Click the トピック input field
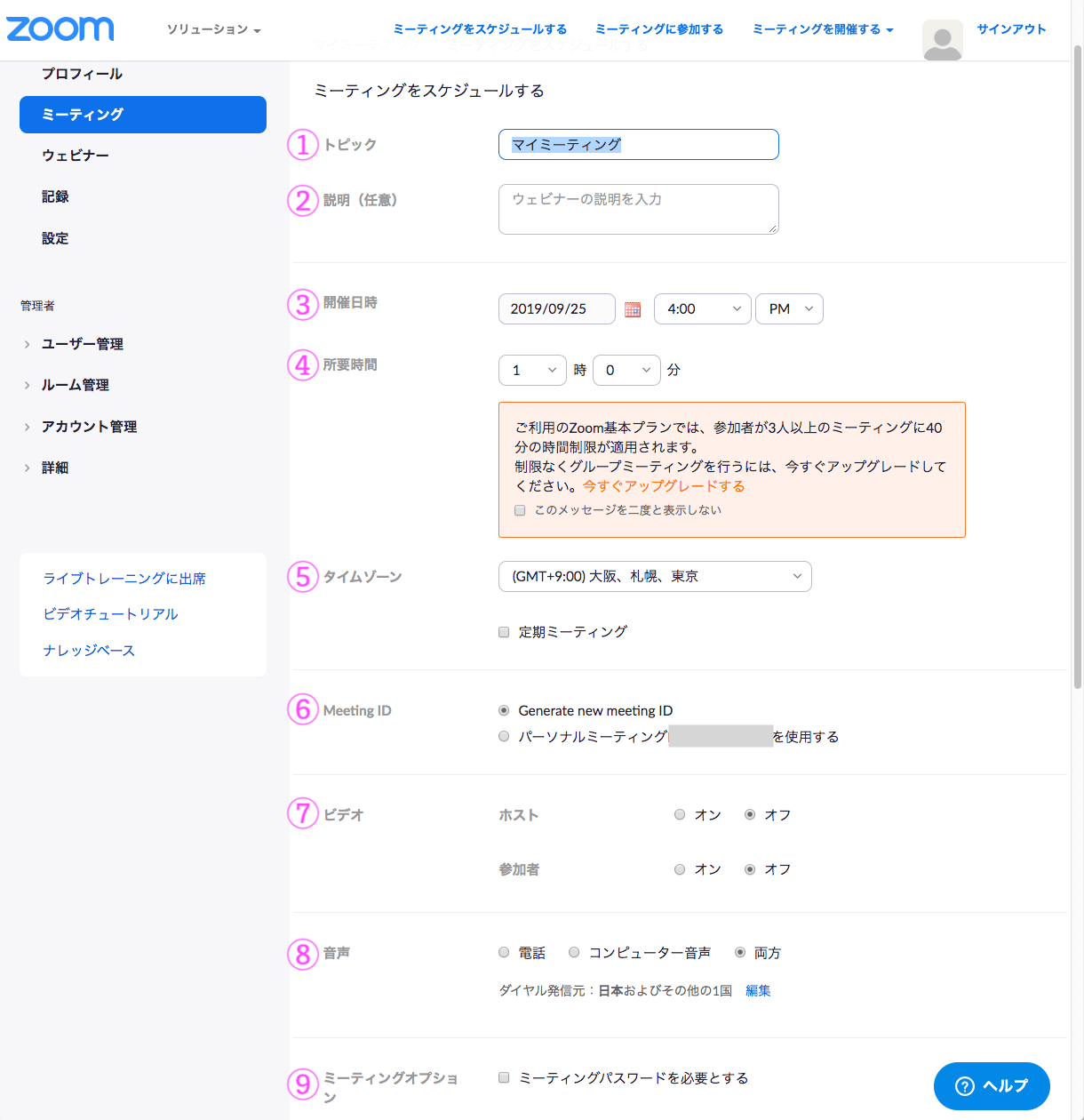 (x=639, y=145)
